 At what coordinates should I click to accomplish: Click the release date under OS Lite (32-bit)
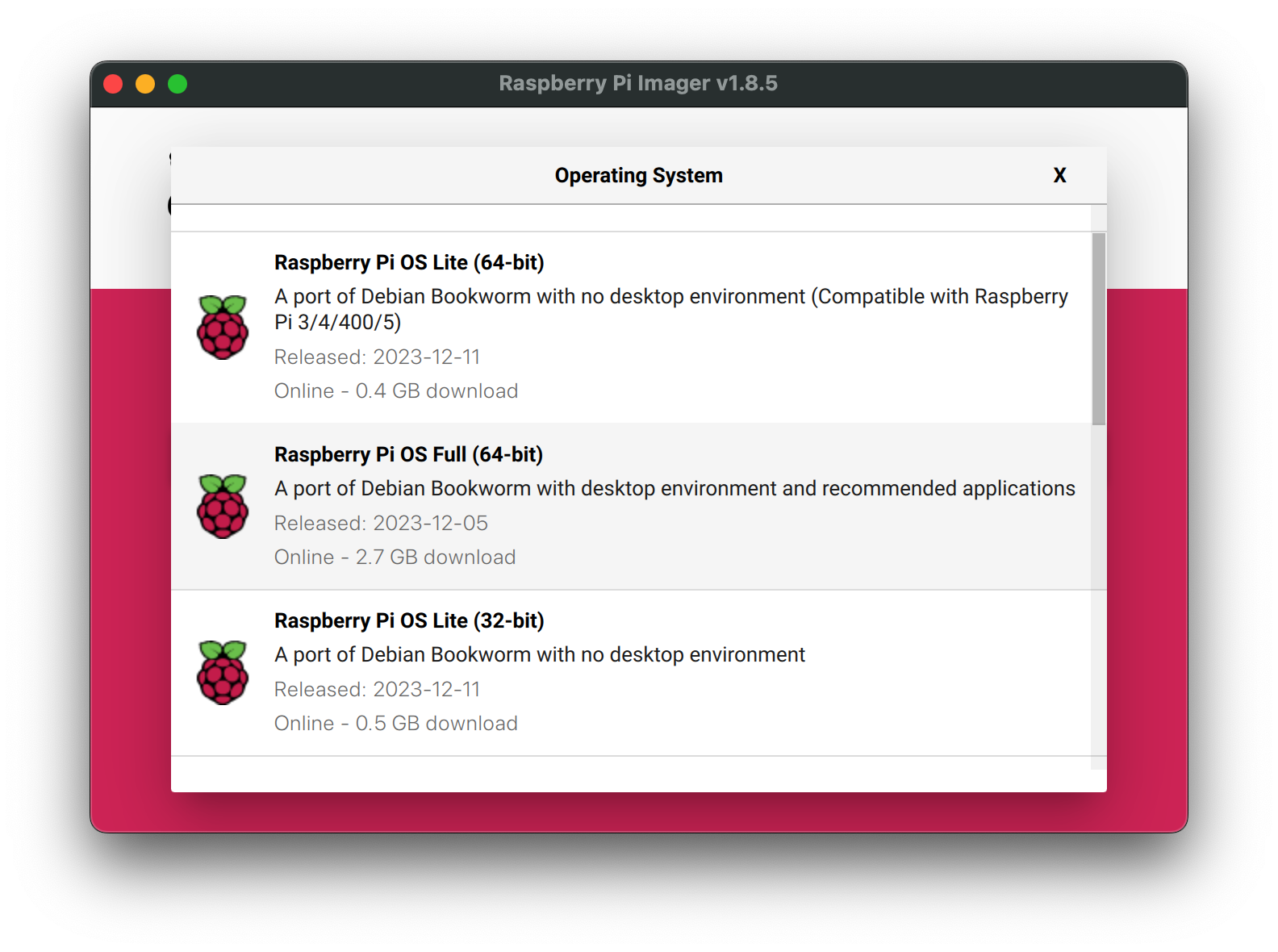click(x=377, y=689)
